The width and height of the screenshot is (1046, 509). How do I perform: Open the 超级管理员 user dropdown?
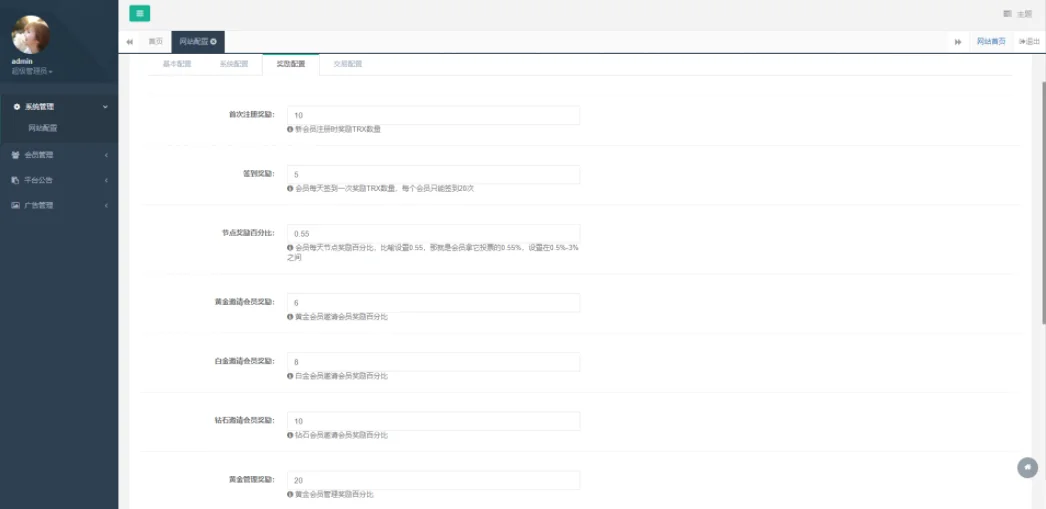click(32, 71)
